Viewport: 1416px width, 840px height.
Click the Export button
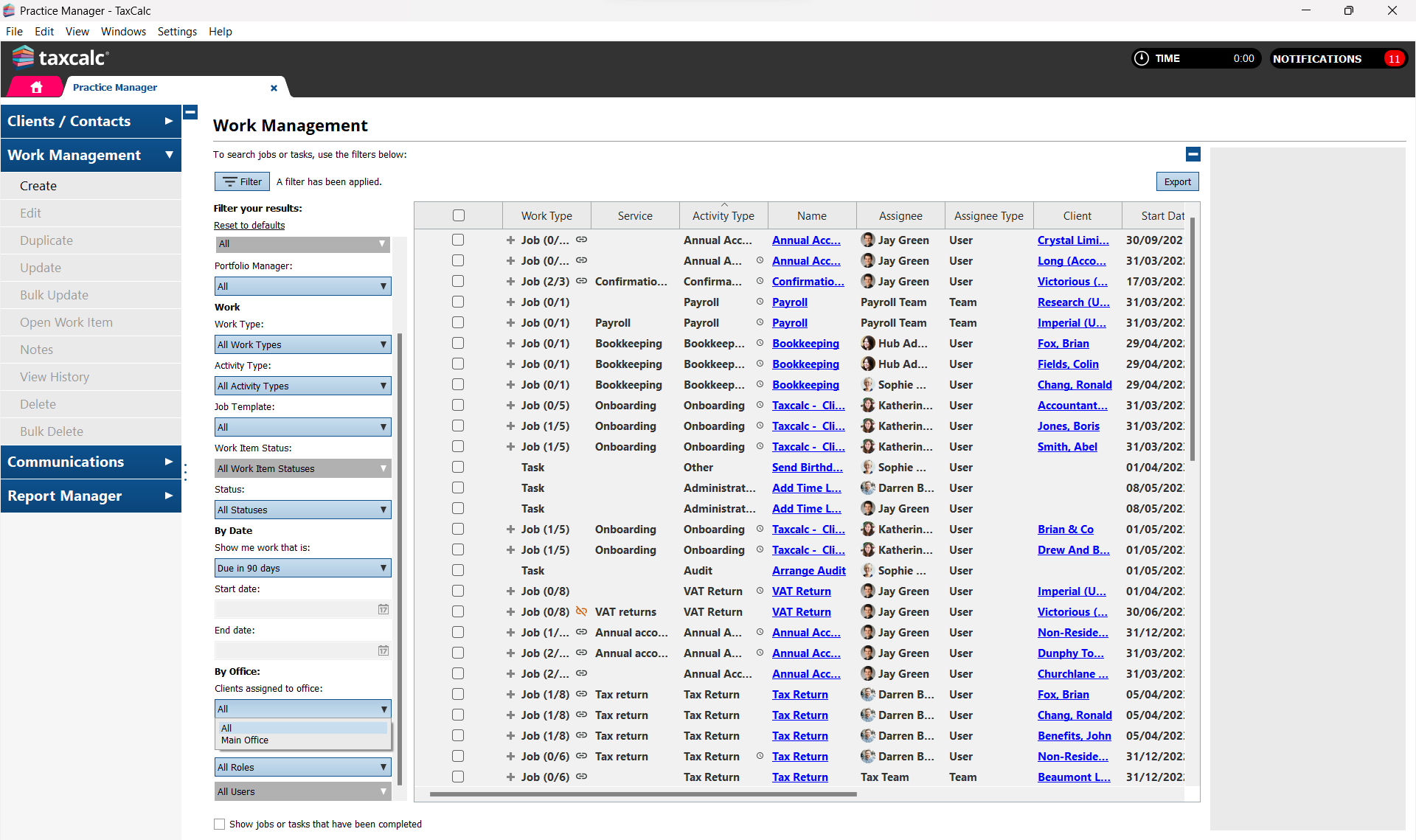[1177, 181]
